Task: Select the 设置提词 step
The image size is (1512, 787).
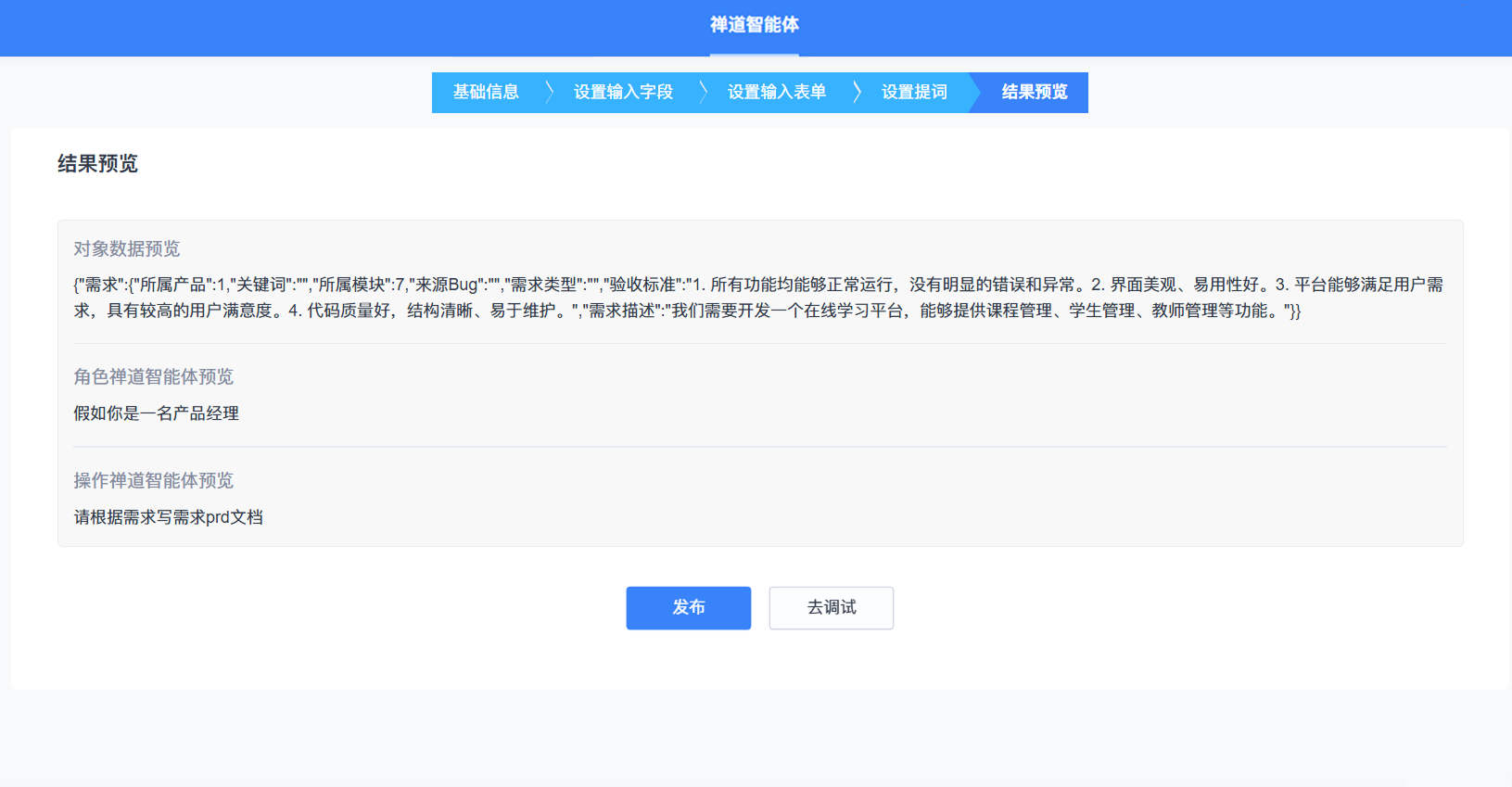Action: coord(914,92)
